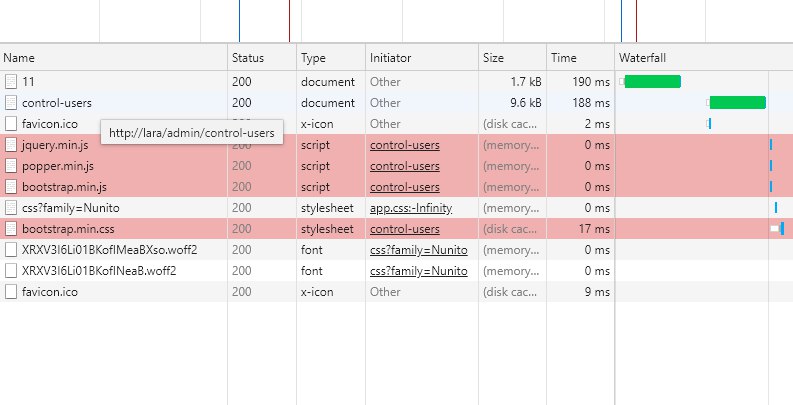Image resolution: width=793 pixels, height=405 pixels.
Task: Open the app.css:-Infinity initiator link
Action: pyautogui.click(x=411, y=208)
